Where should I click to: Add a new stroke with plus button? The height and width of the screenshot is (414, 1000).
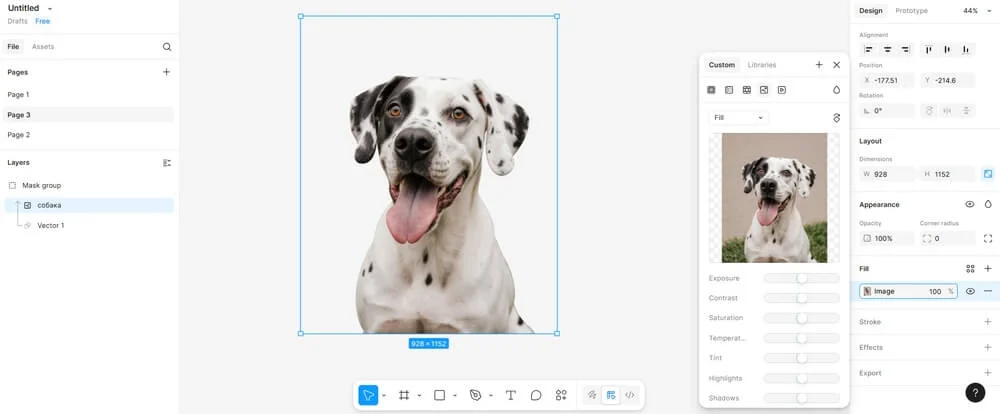tap(988, 322)
